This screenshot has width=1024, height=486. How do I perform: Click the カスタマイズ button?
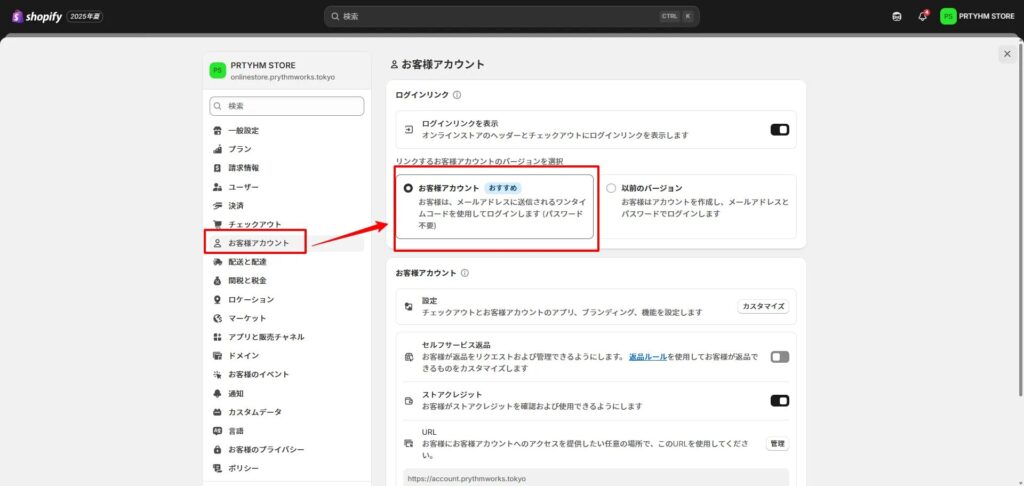pos(763,306)
